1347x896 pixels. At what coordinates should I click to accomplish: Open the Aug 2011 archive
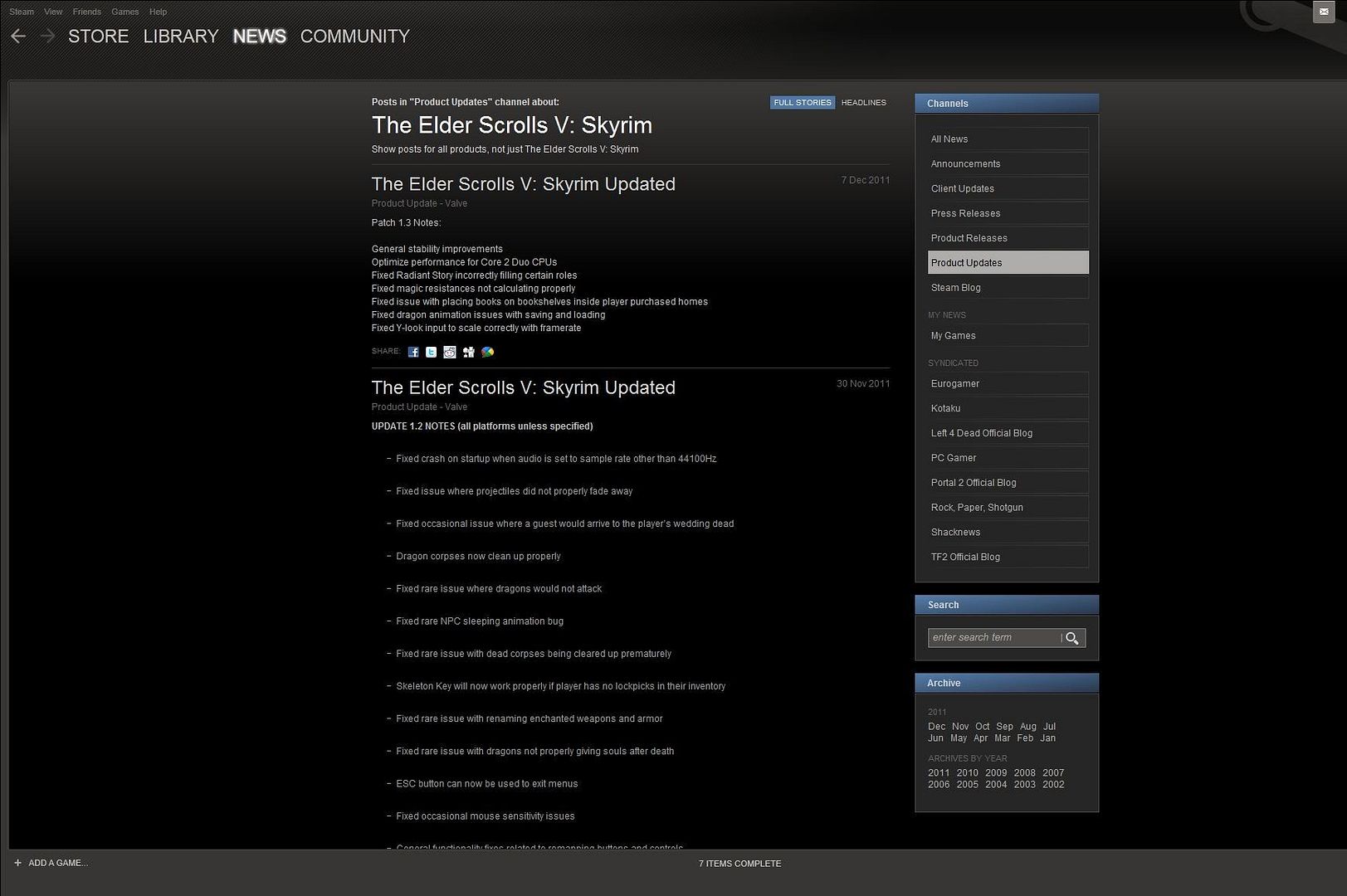pyautogui.click(x=1028, y=726)
